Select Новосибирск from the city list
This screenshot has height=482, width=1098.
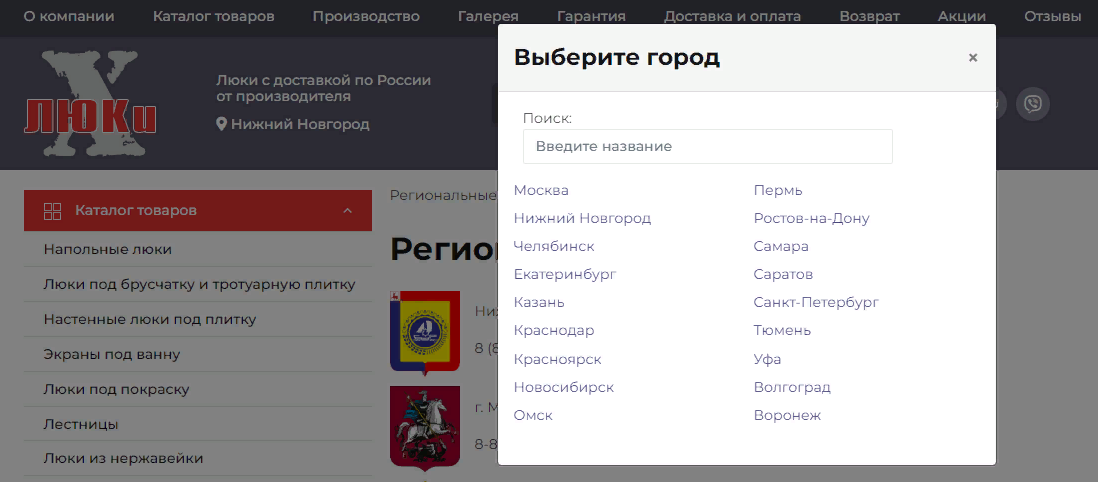[x=563, y=387]
